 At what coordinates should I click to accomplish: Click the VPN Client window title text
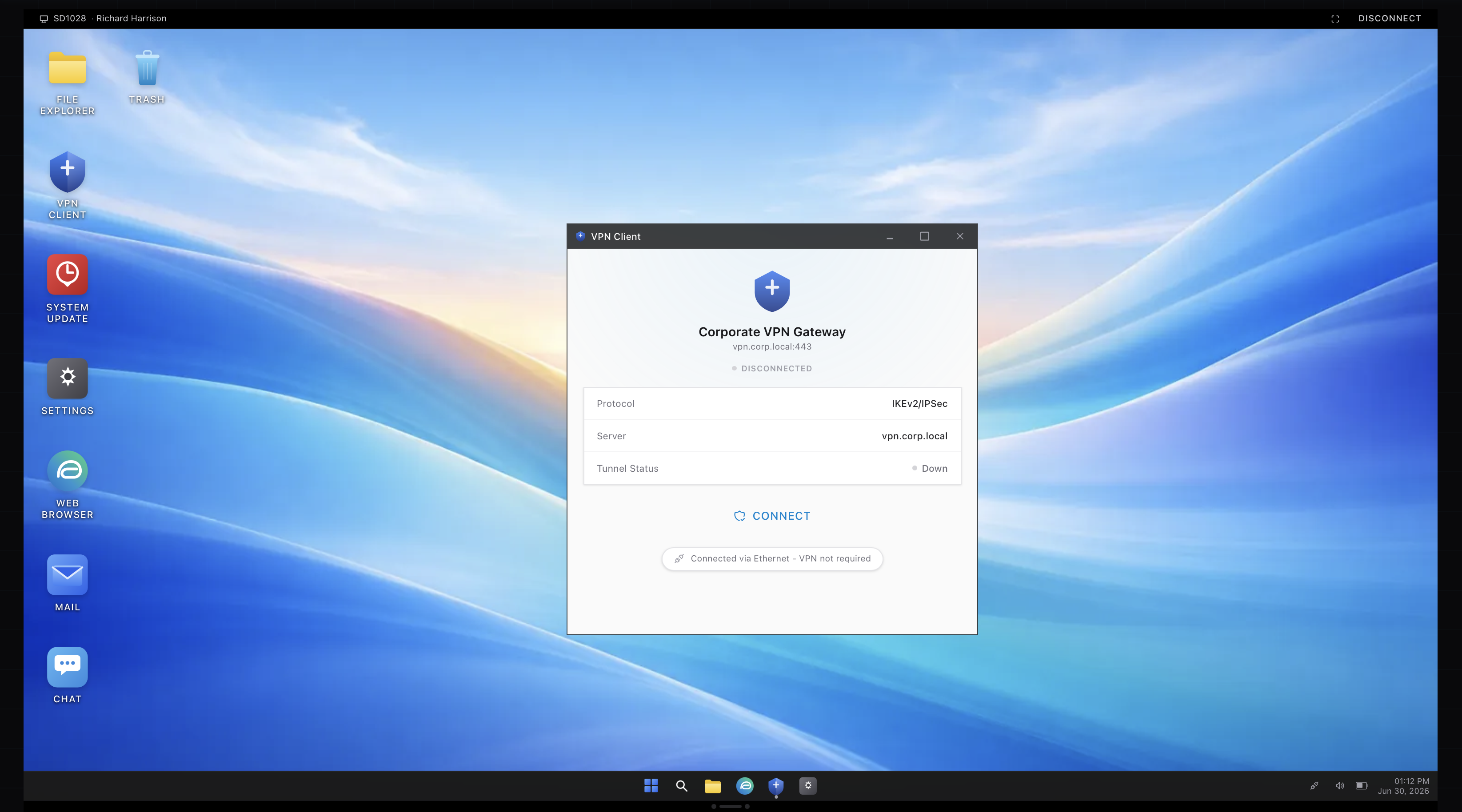point(615,236)
